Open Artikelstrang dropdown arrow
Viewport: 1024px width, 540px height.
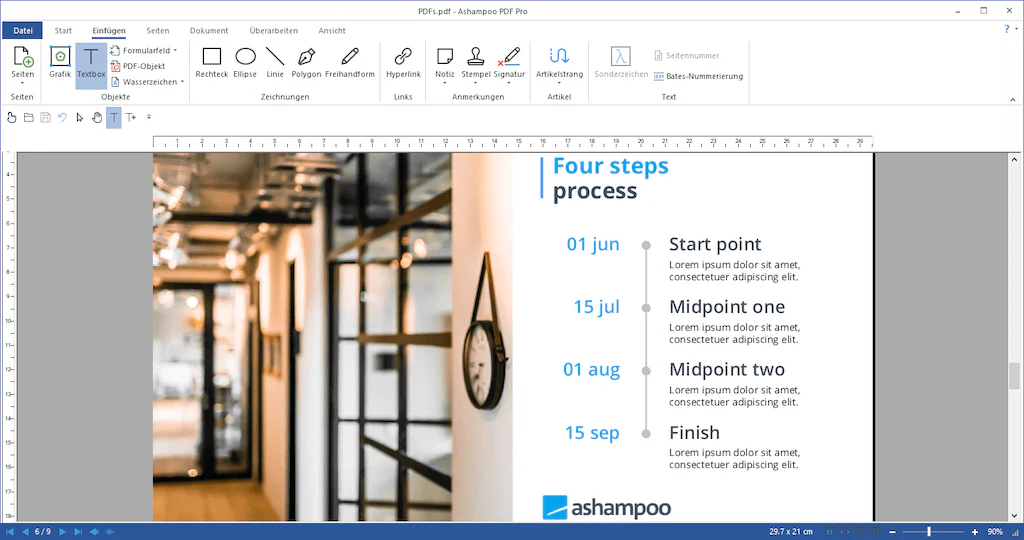(x=559, y=83)
